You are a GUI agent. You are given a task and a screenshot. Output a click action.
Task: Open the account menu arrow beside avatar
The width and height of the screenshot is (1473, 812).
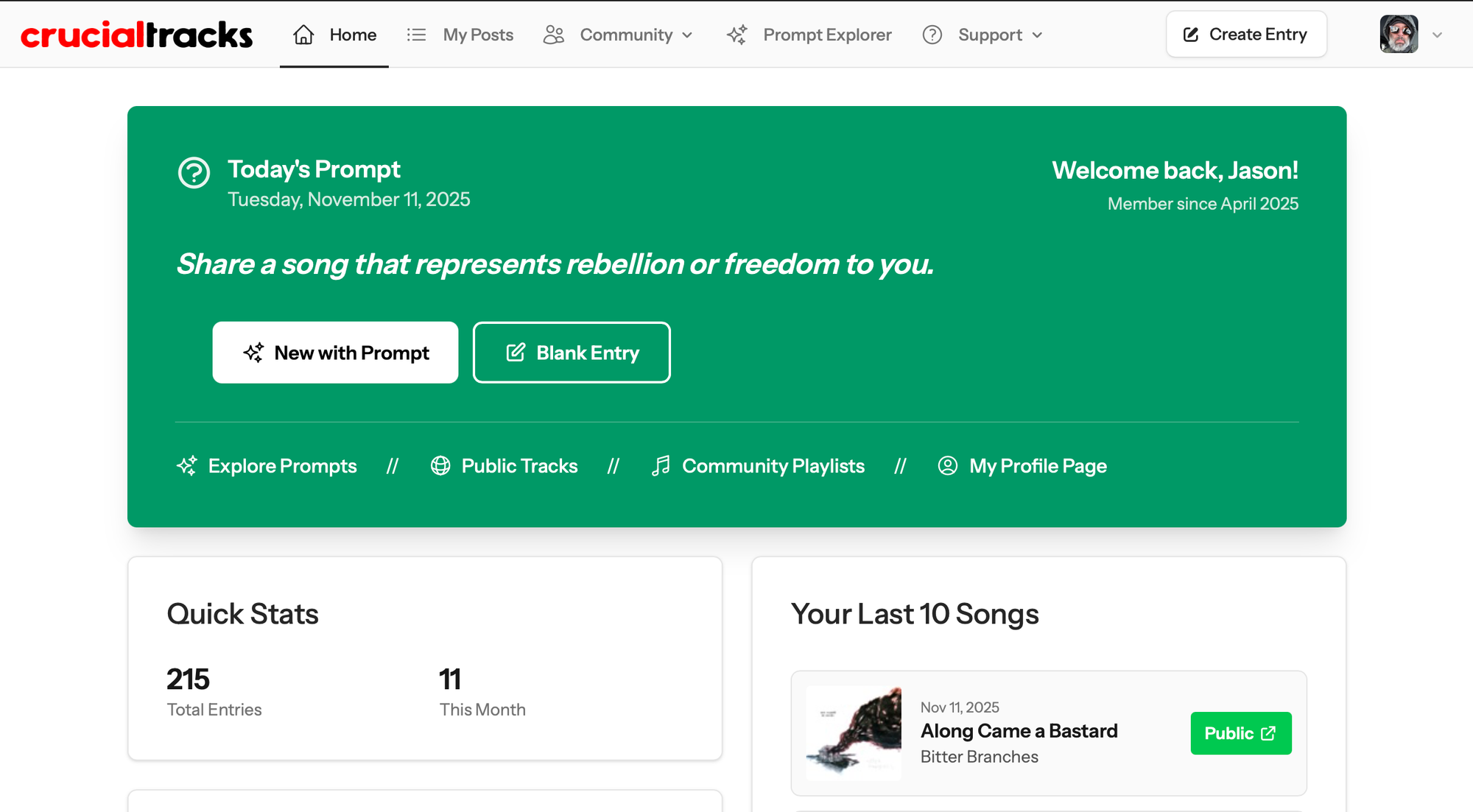(1437, 35)
